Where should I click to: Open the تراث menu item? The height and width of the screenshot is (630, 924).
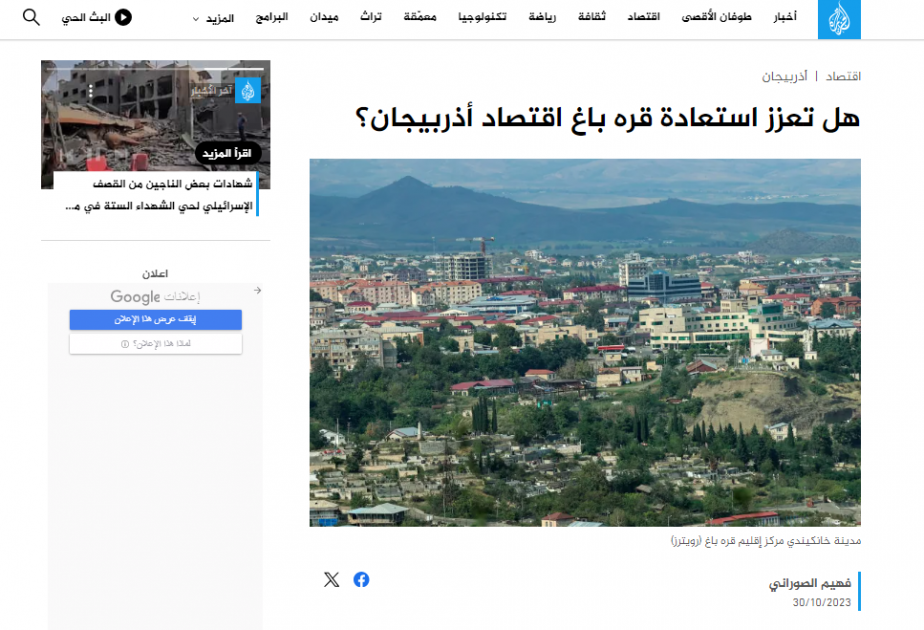[x=371, y=17]
